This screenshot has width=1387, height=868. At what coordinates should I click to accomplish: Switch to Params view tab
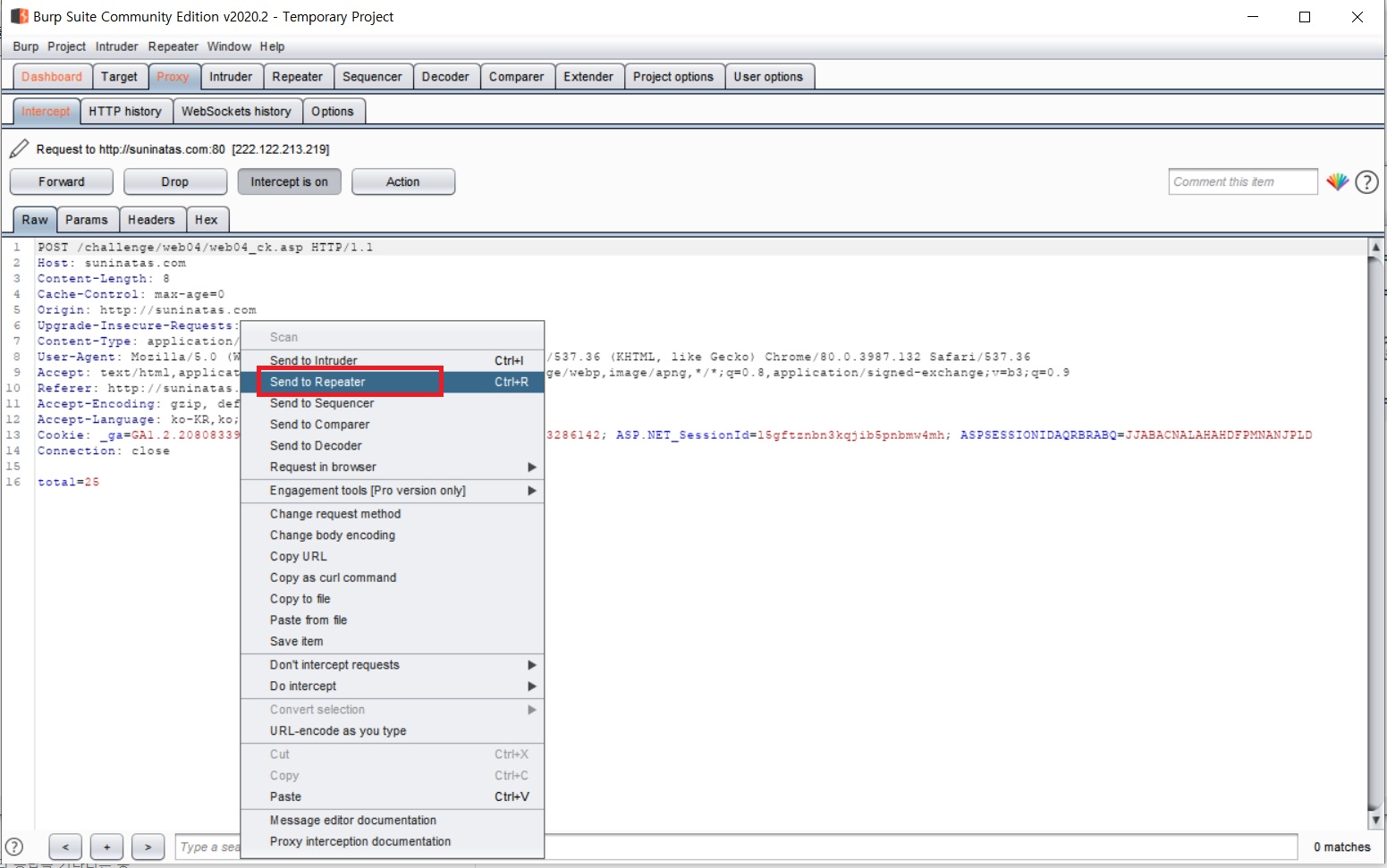[87, 220]
